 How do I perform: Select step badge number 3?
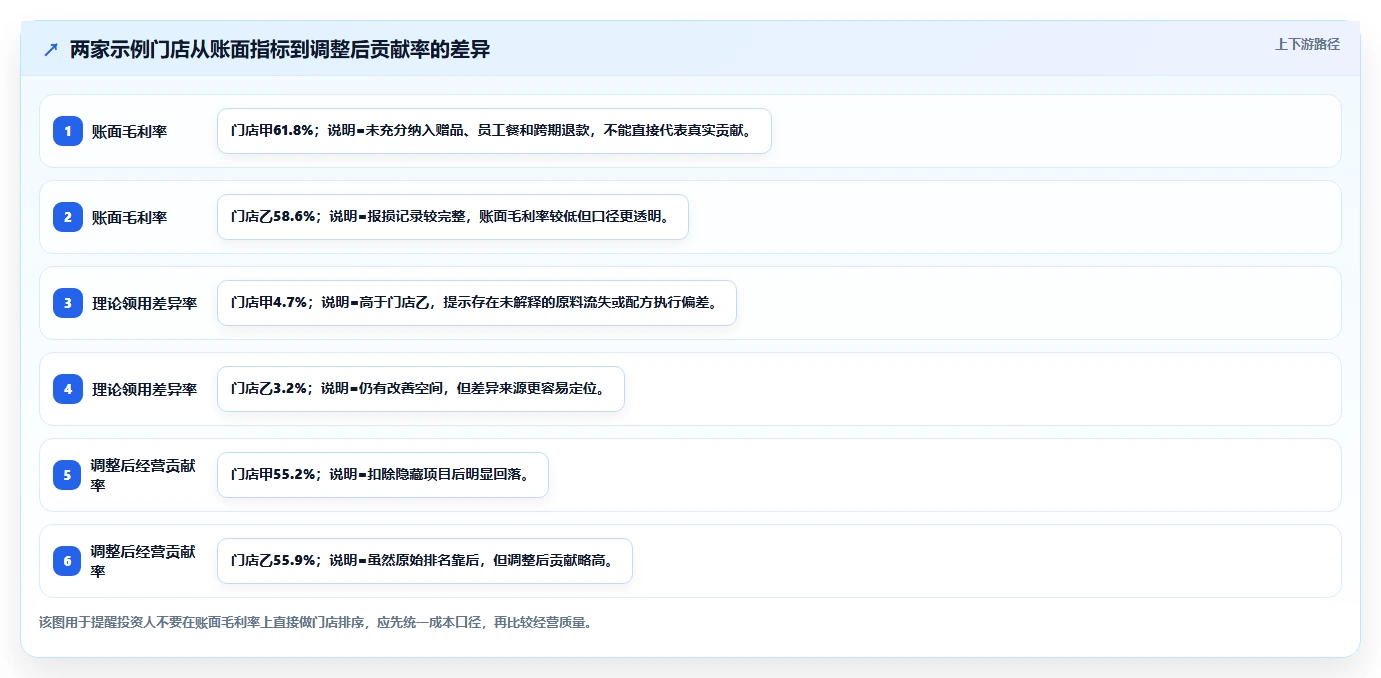(x=68, y=303)
